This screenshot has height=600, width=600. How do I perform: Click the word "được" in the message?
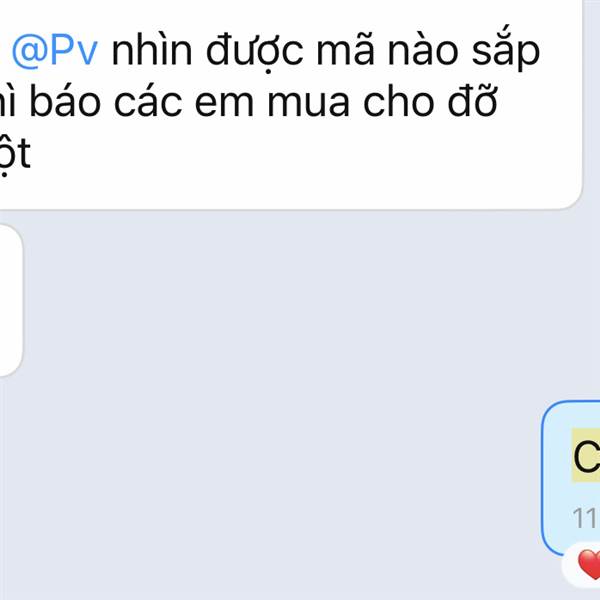[254, 51]
